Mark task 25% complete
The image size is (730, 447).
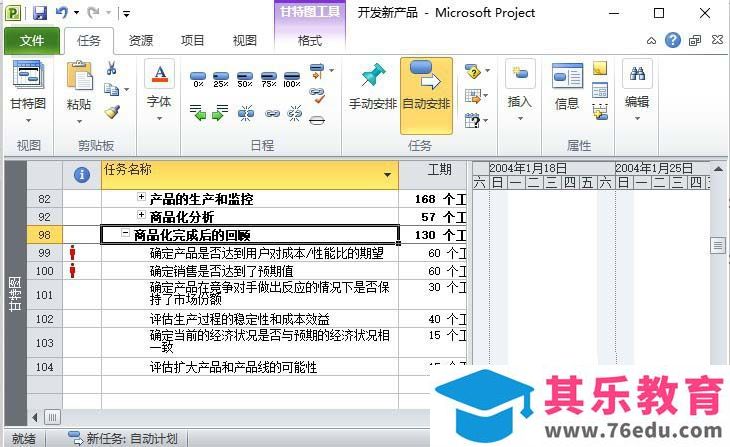[221, 80]
